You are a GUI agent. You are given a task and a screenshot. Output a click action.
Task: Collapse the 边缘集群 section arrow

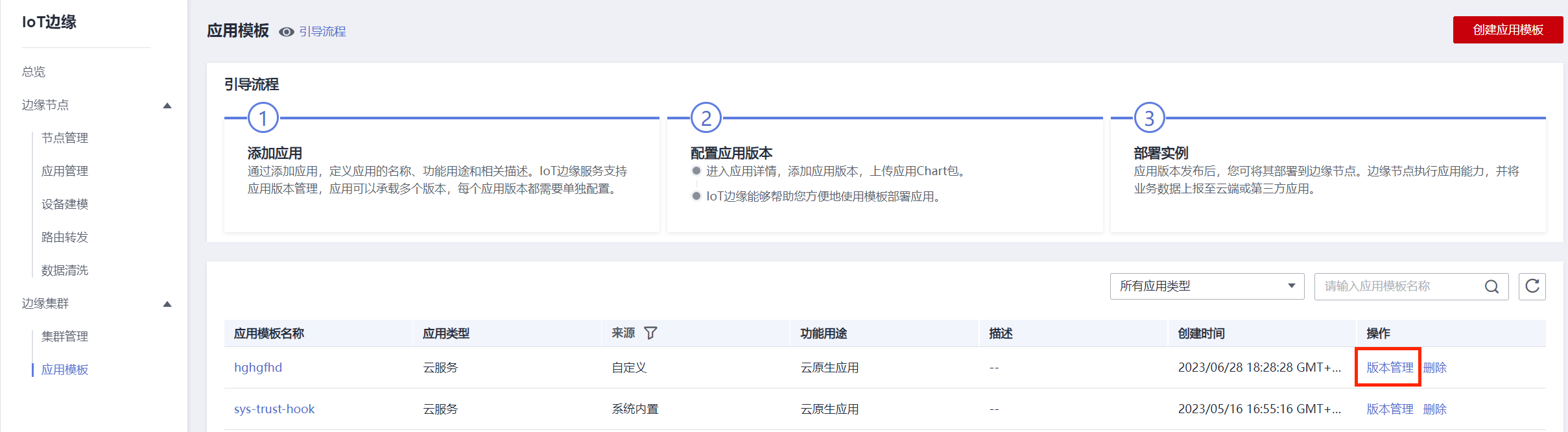click(x=167, y=304)
